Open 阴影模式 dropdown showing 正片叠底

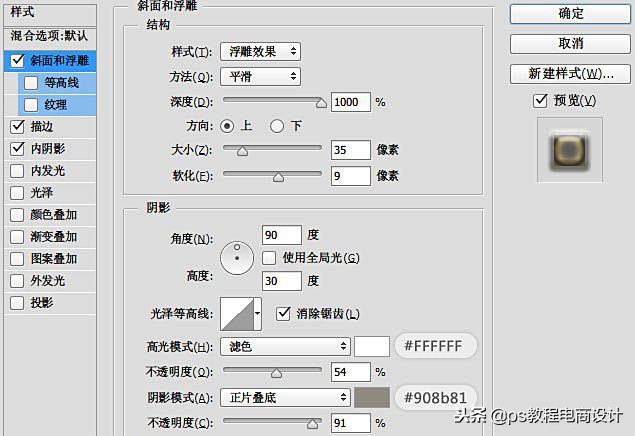286,398
